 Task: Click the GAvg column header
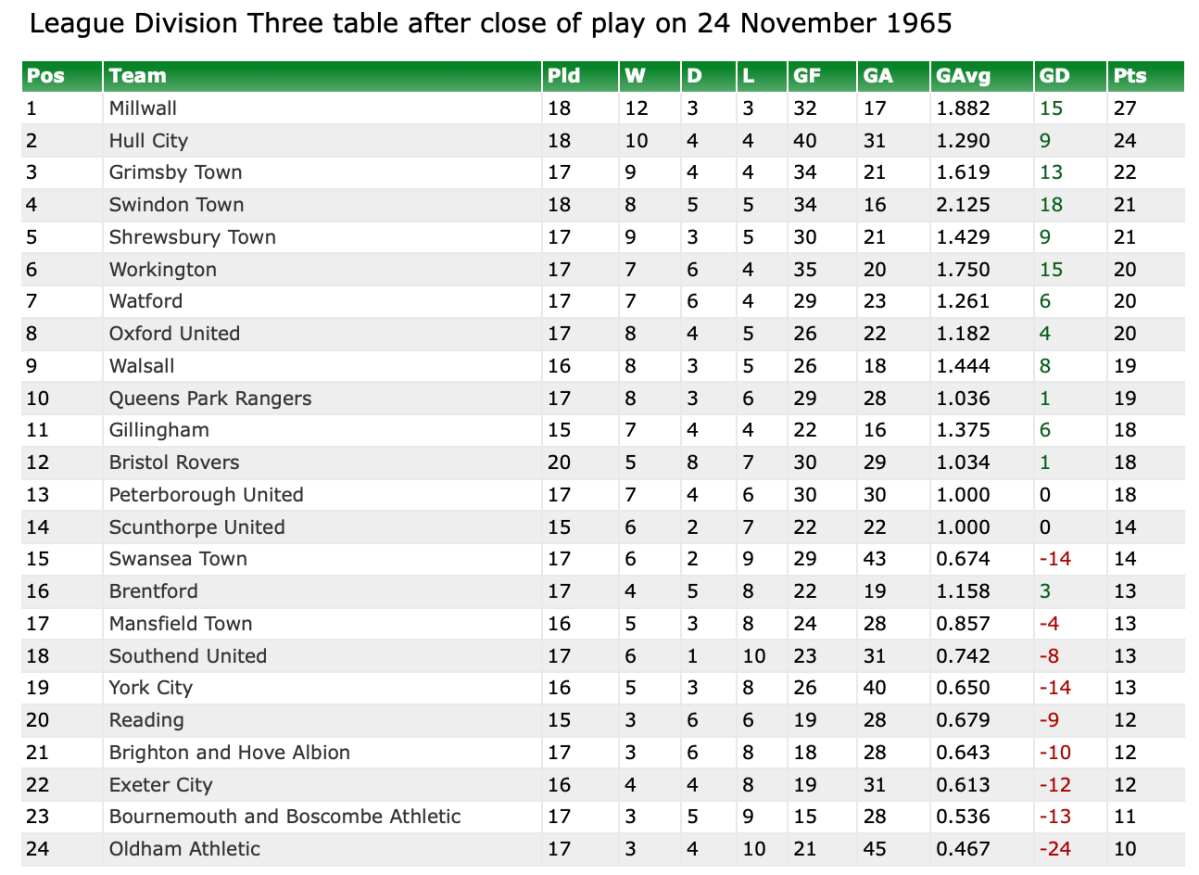click(x=958, y=76)
